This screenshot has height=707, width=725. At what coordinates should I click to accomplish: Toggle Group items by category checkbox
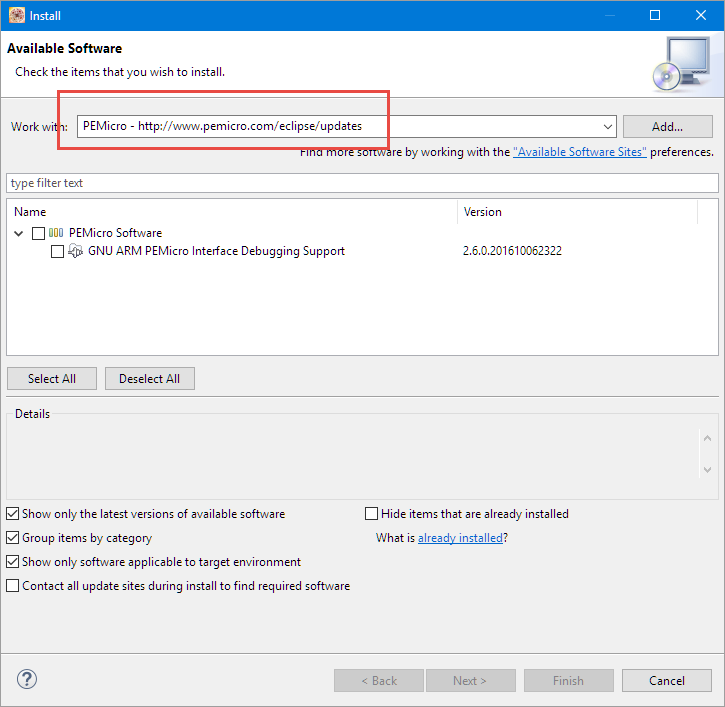(x=12, y=538)
